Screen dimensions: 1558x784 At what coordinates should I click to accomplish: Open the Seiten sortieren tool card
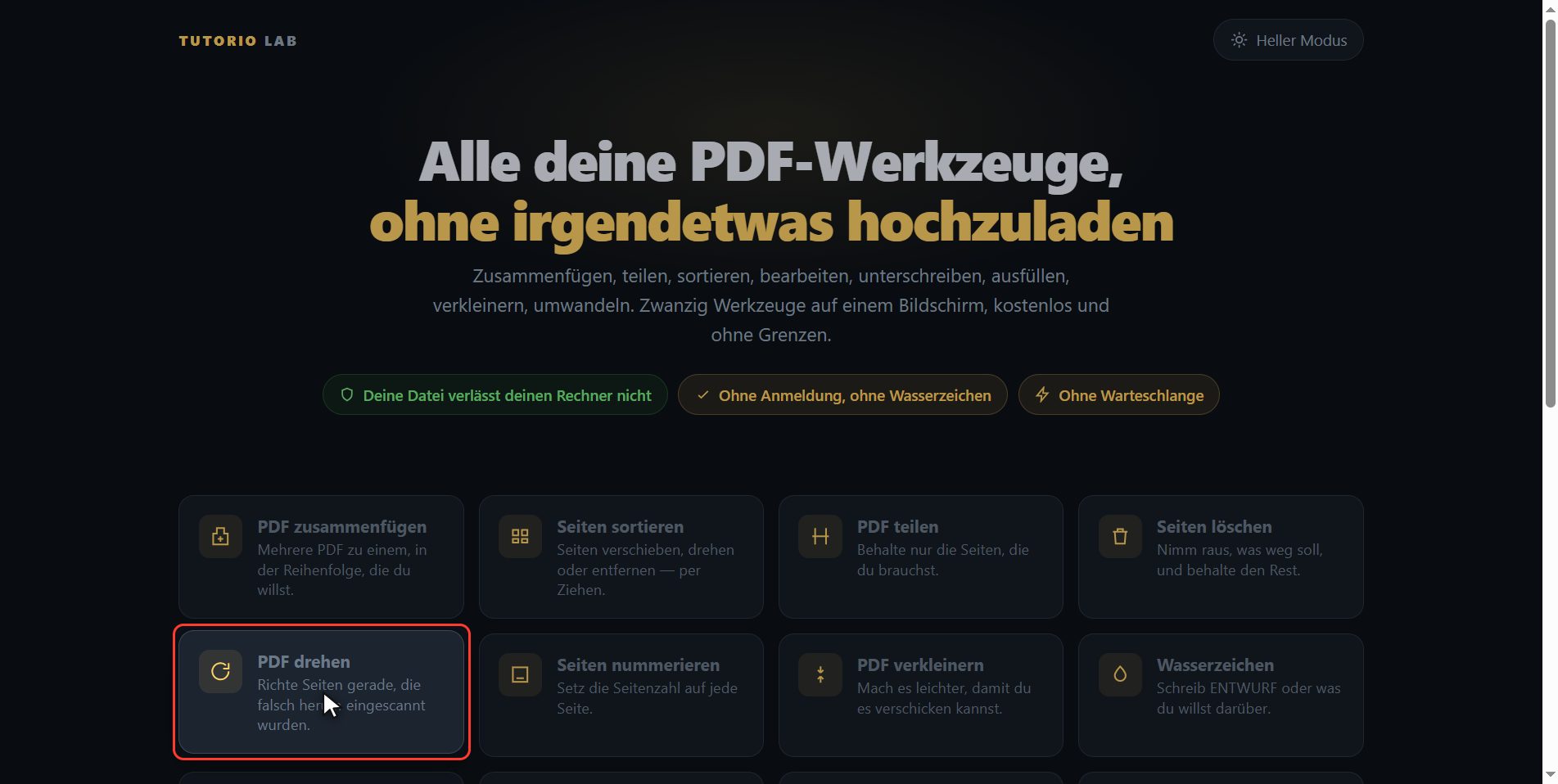click(x=621, y=556)
